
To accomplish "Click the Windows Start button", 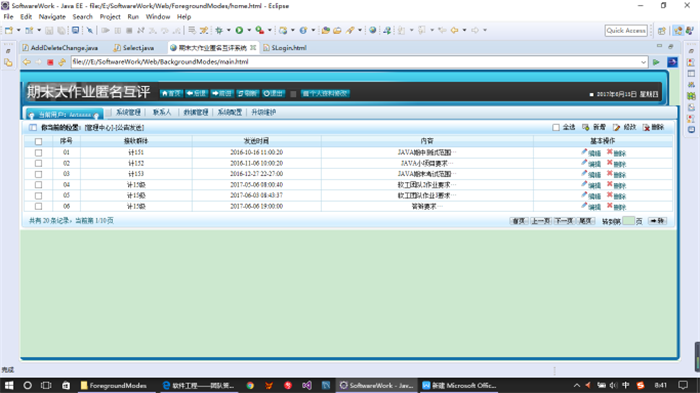I will pyautogui.click(x=9, y=385).
